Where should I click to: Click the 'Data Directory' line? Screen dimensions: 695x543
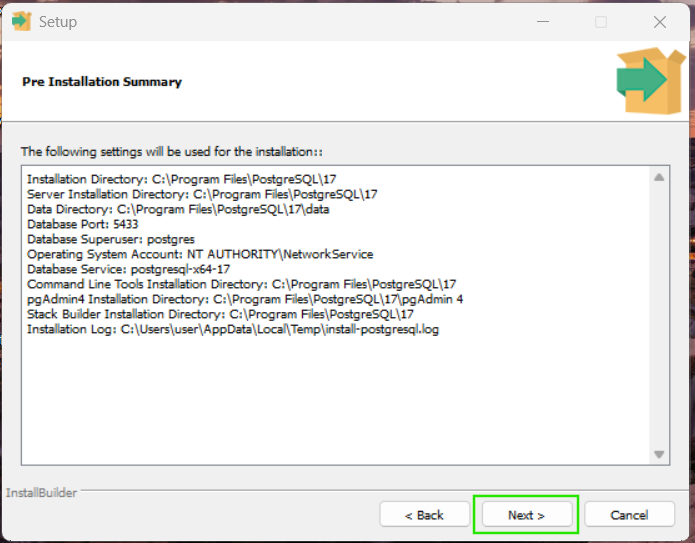pyautogui.click(x=178, y=209)
